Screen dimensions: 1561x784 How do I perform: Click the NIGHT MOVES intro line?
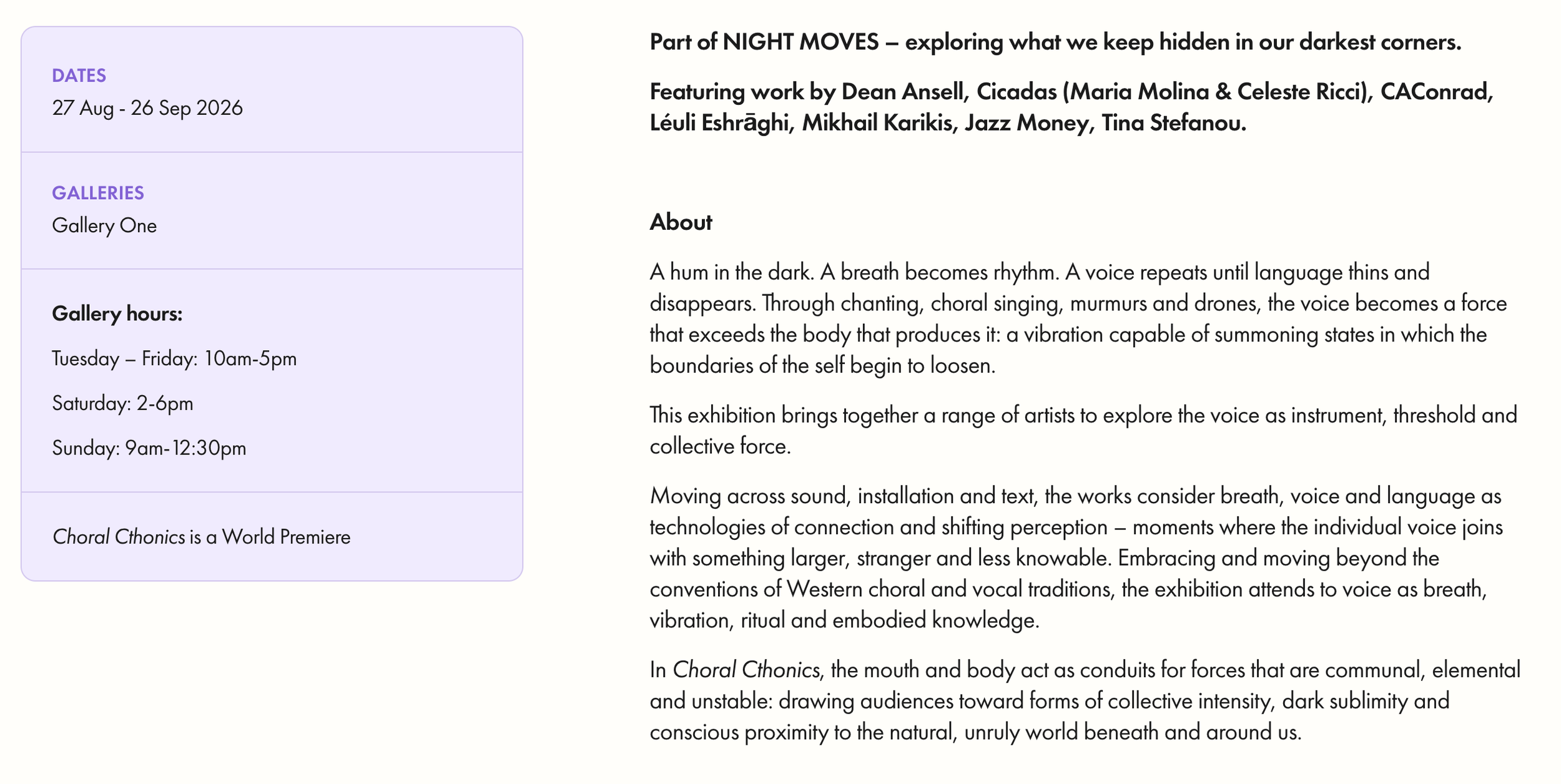point(1055,42)
